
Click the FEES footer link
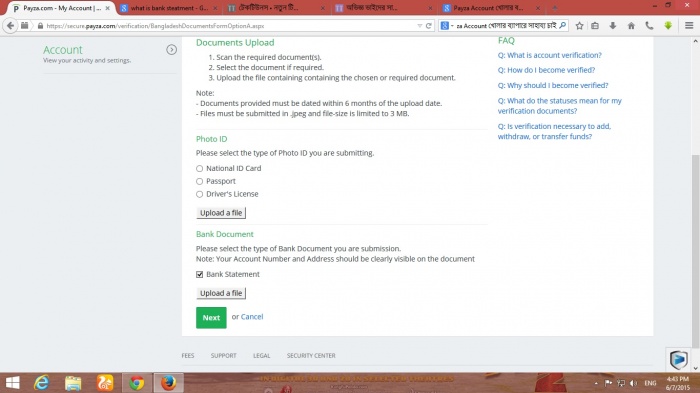point(188,355)
